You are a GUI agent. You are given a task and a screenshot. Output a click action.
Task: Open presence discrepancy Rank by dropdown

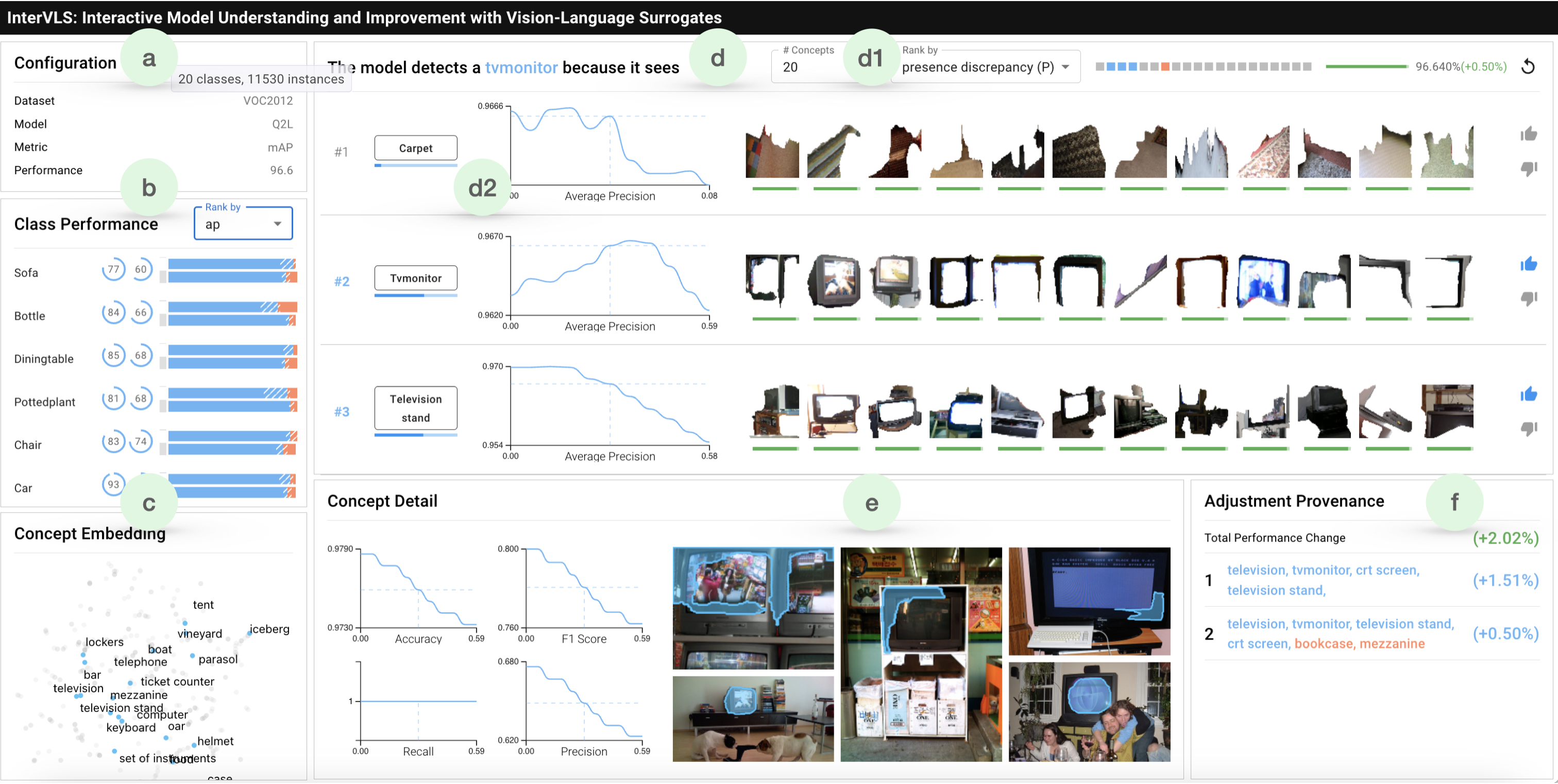[x=985, y=67]
